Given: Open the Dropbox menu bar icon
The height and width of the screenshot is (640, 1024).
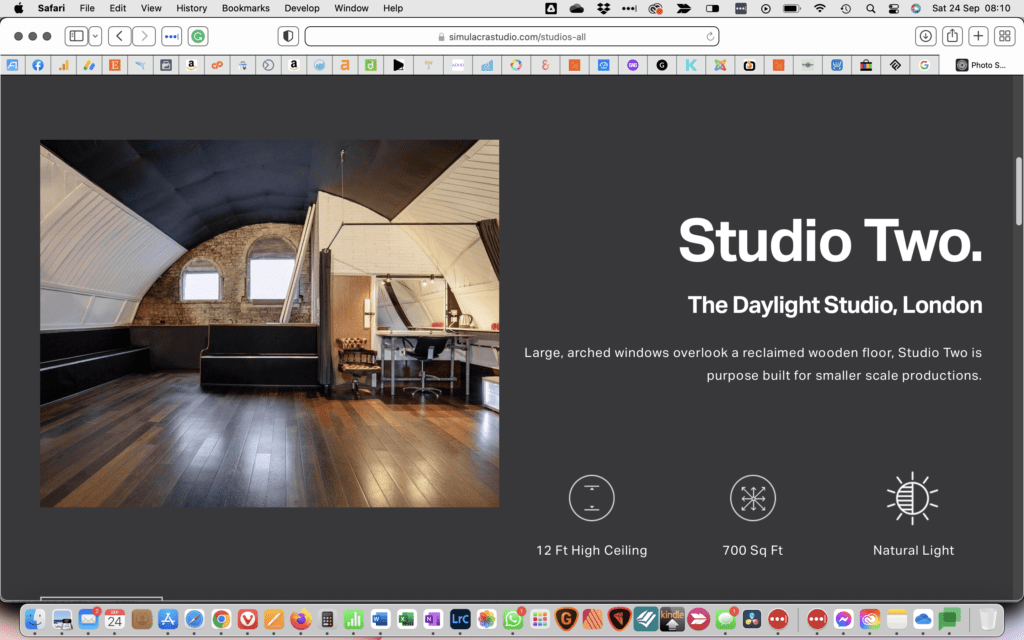Looking at the screenshot, I should coord(603,8).
